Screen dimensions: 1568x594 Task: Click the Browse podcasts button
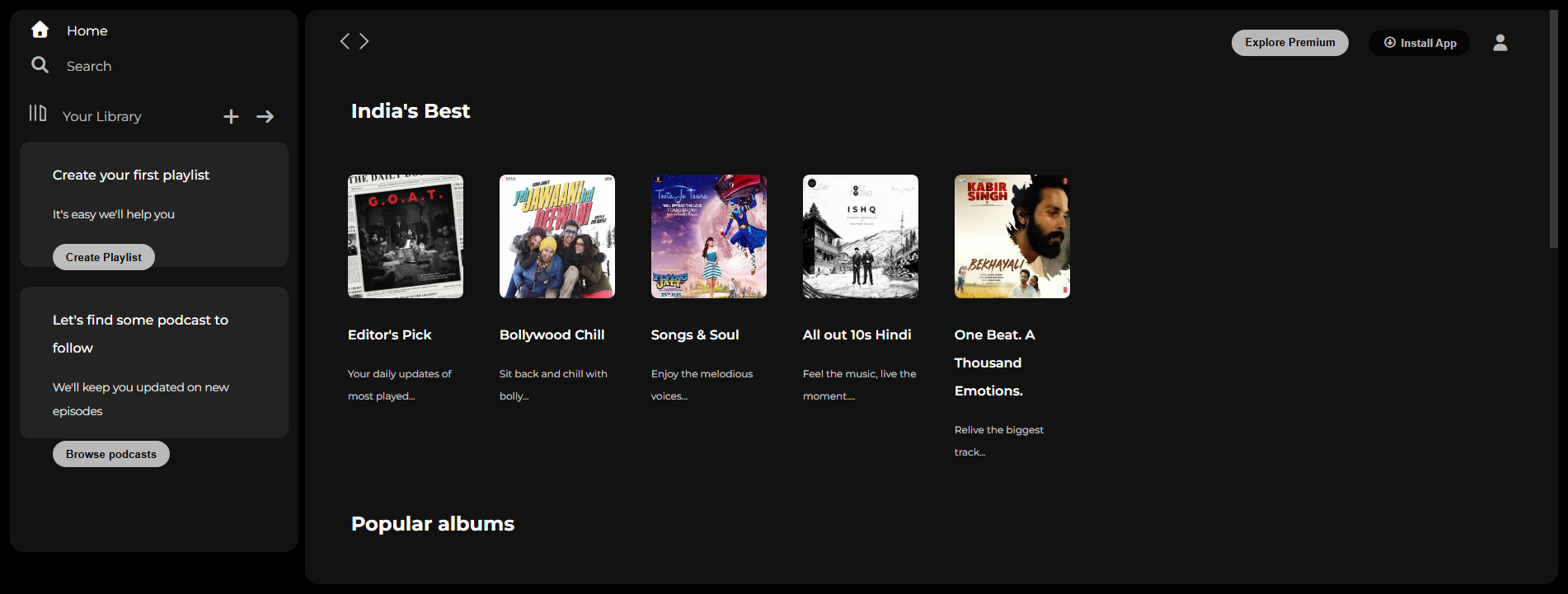[111, 454]
